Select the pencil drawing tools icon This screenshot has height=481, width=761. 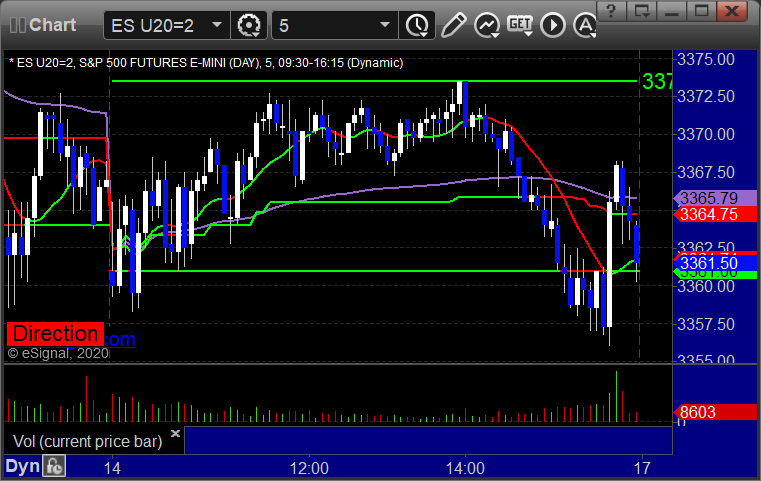453,25
